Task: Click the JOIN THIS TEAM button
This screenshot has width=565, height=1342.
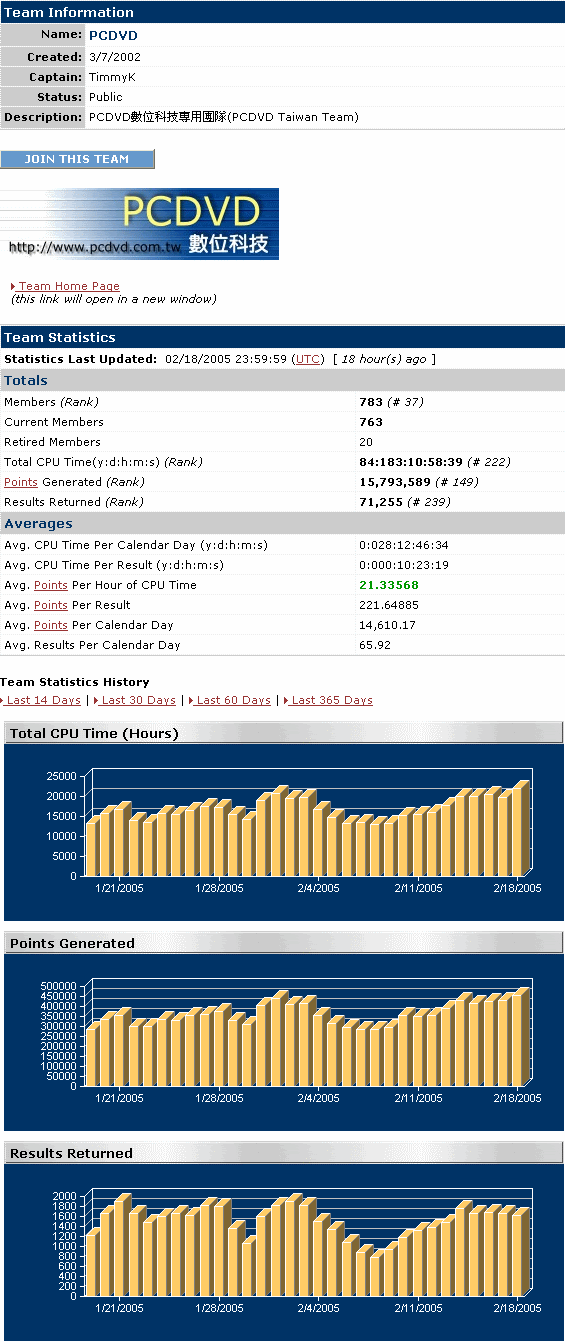Action: coord(77,159)
